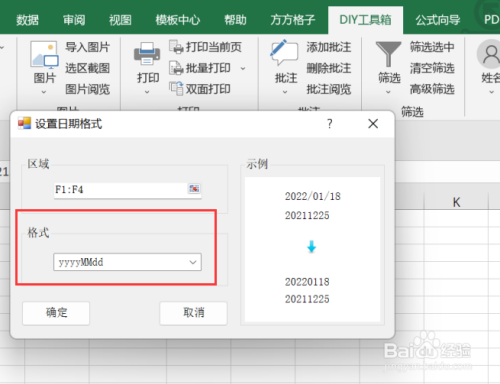The height and width of the screenshot is (384, 500).
Task: Open the 帮助 tab
Action: coord(235,20)
